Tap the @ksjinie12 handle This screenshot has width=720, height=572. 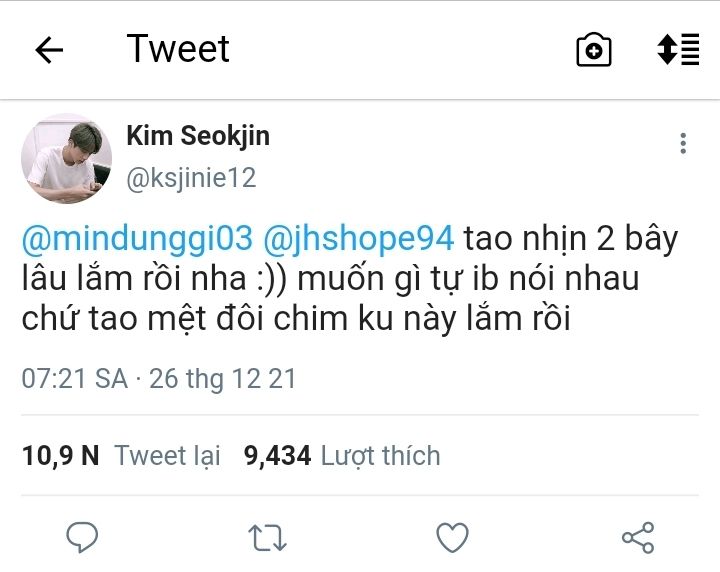tap(191, 178)
